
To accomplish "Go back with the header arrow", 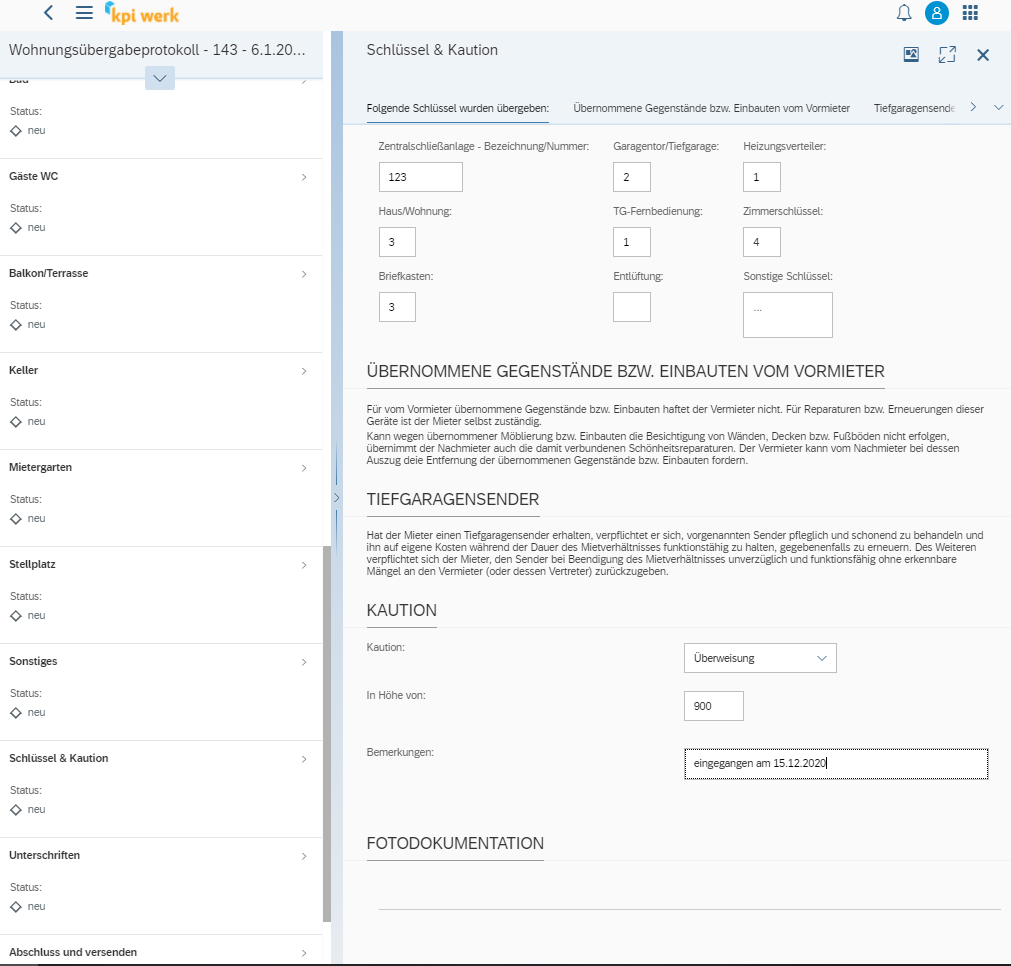I will click(48, 12).
